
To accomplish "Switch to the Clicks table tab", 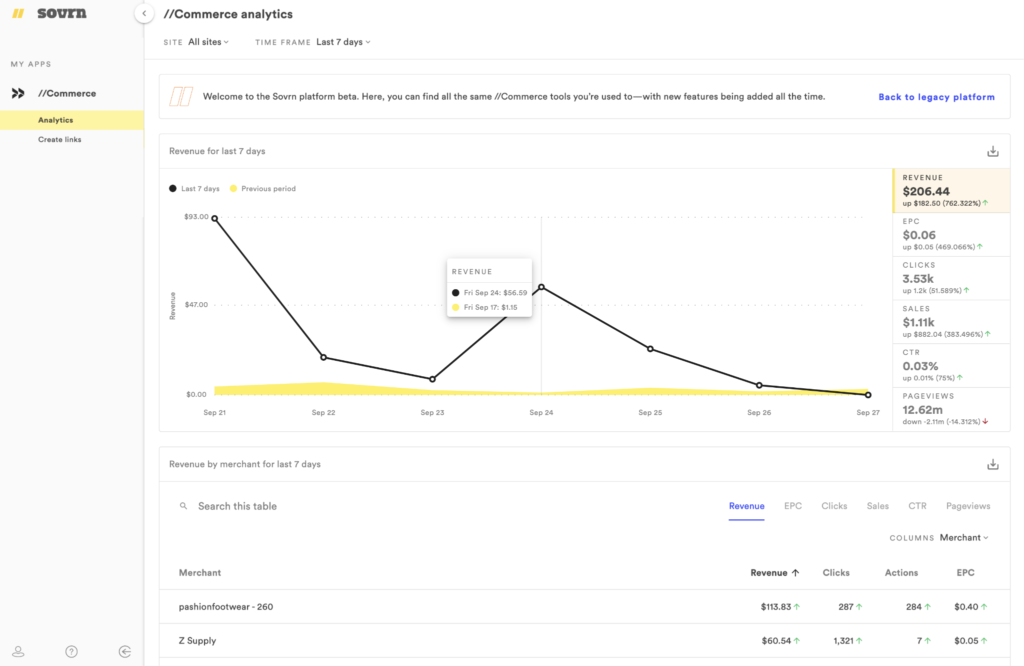I will (834, 506).
